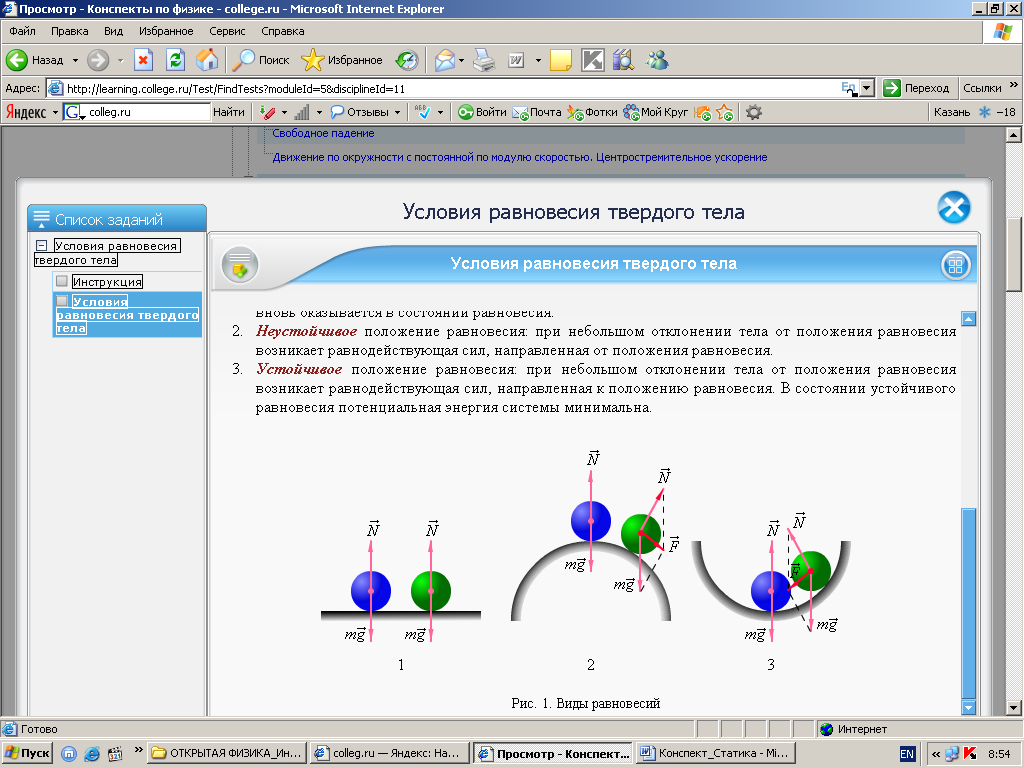Open Yandex bar settings gear
Image resolution: width=1024 pixels, height=768 pixels.
(754, 112)
